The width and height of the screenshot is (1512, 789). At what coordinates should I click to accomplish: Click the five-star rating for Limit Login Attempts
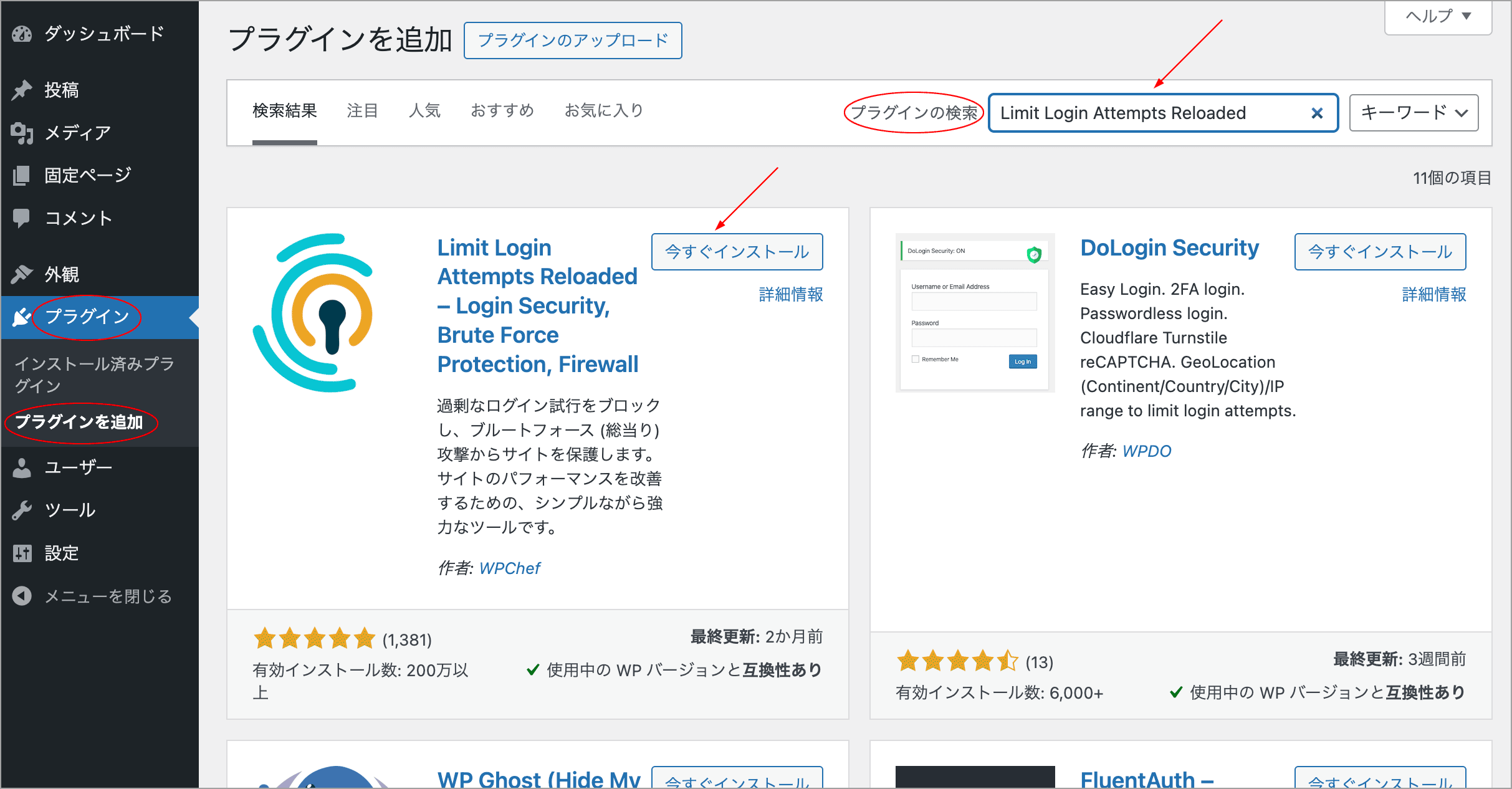tap(314, 639)
